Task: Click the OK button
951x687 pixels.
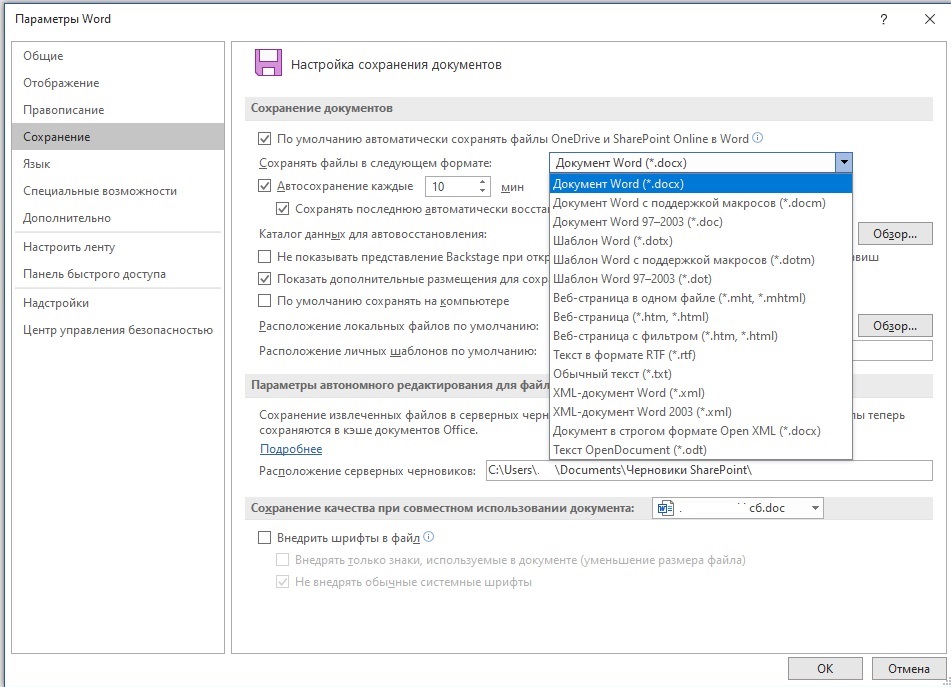Action: coord(825,668)
